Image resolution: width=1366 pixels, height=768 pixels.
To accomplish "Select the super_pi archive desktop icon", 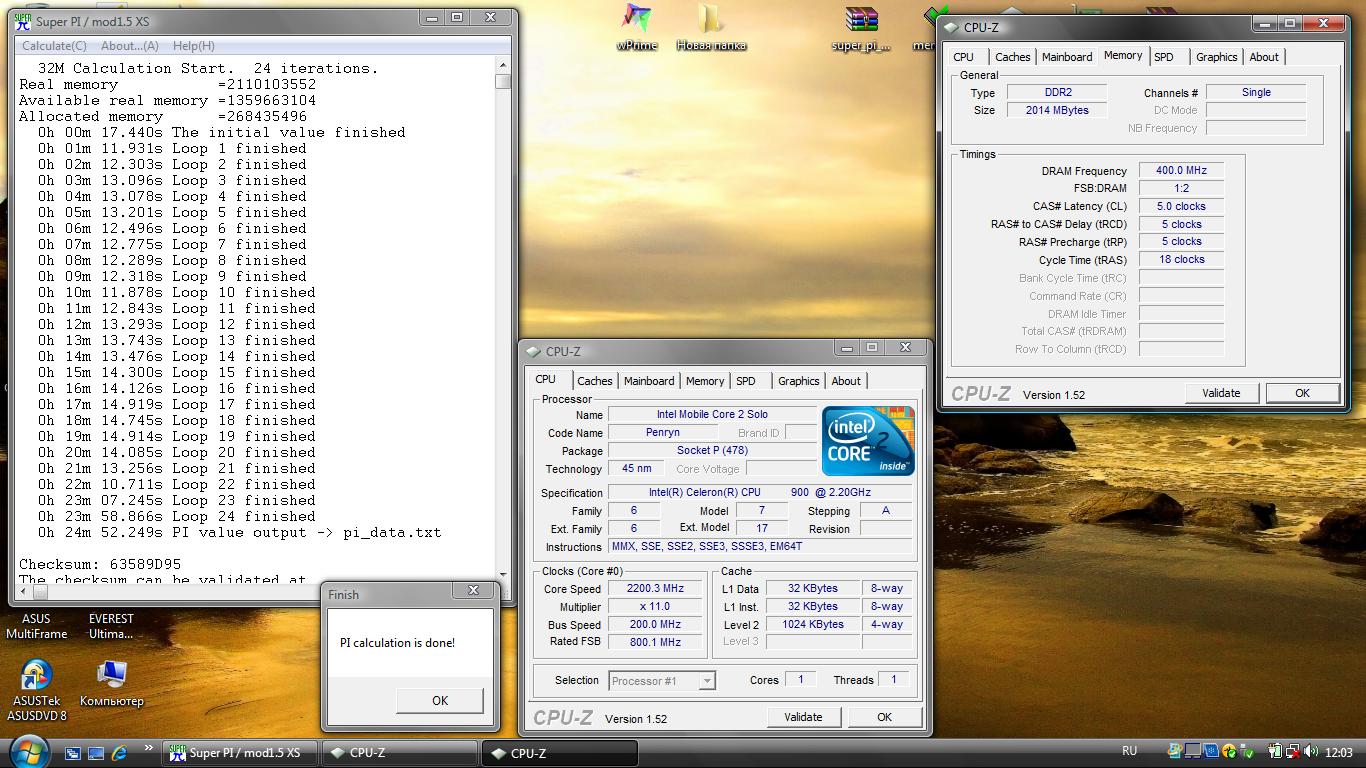I will 861,27.
